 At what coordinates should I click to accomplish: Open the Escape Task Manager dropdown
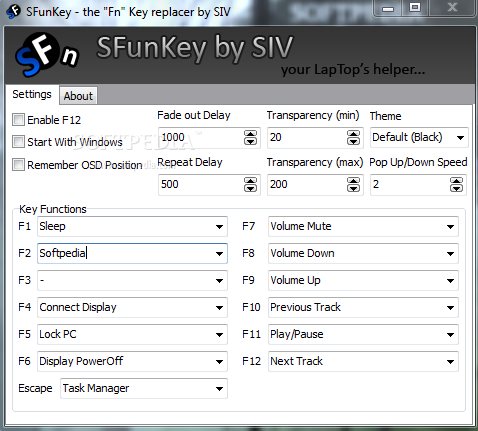point(144,388)
